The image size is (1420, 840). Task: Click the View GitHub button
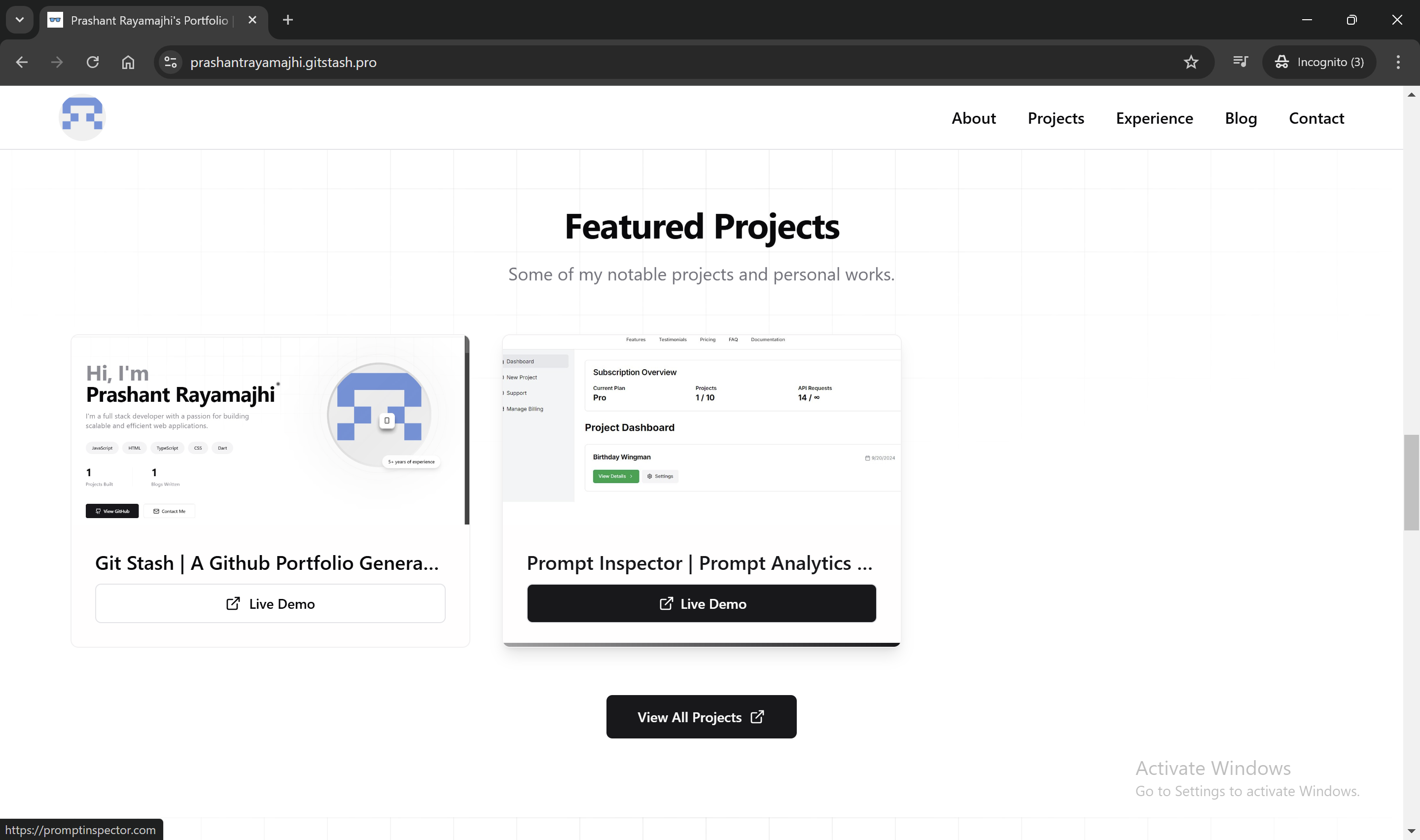111,511
